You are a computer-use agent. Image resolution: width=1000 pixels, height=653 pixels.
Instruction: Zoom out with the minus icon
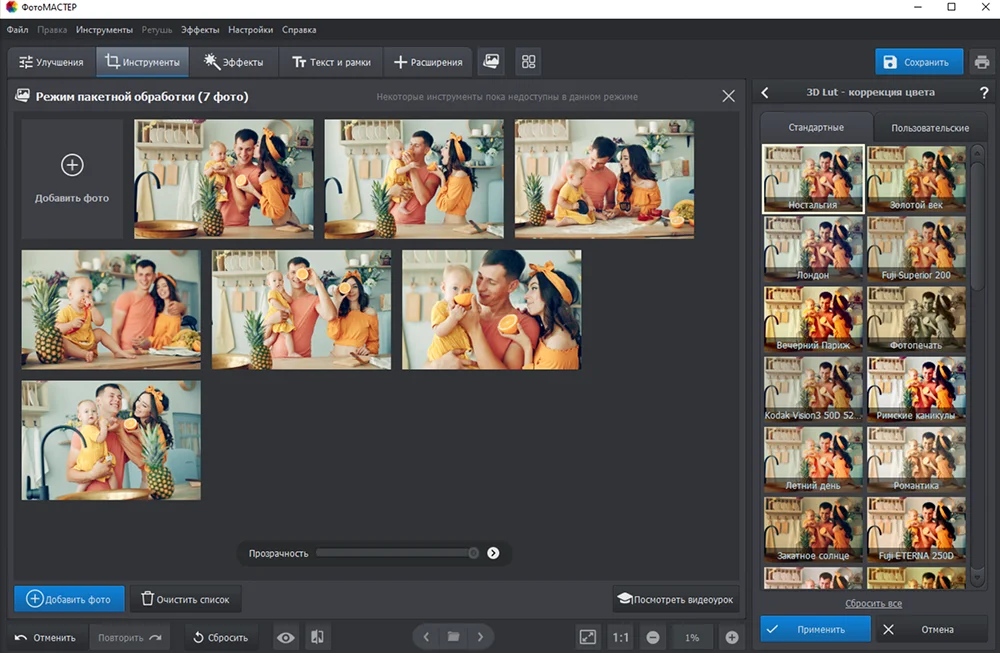tap(653, 637)
